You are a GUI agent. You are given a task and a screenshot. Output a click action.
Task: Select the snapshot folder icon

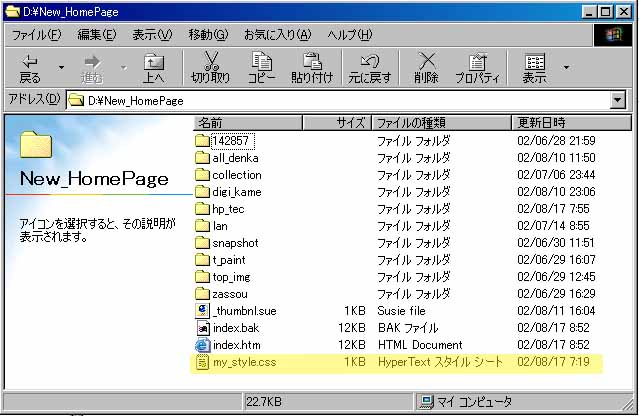(x=202, y=243)
